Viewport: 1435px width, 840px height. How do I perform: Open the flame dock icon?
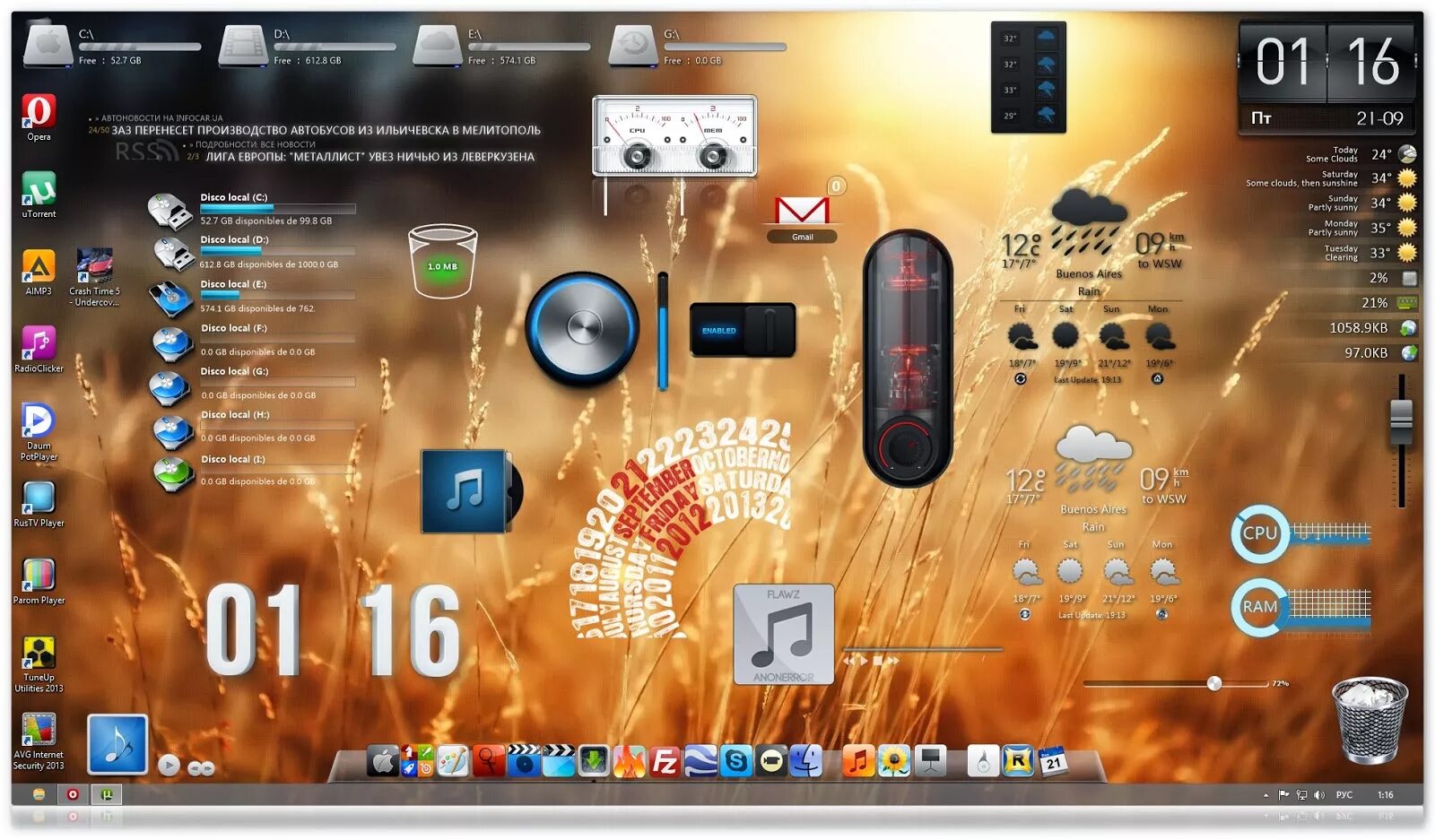coord(629,762)
